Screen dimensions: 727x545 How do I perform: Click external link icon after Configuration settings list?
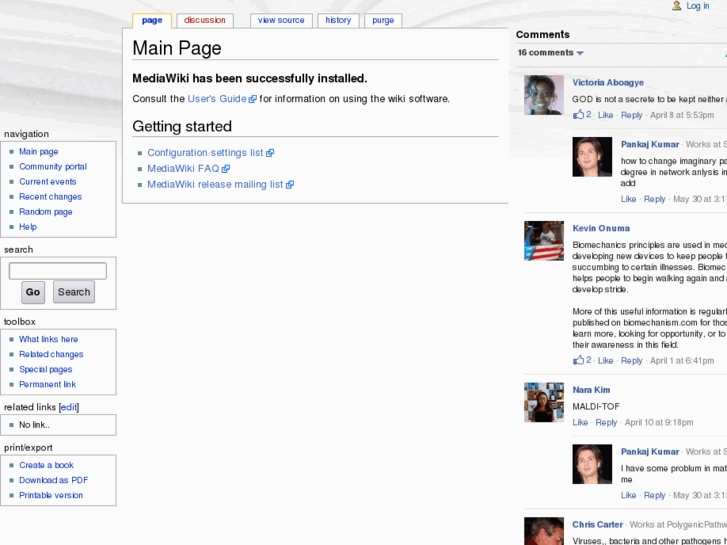tap(270, 153)
